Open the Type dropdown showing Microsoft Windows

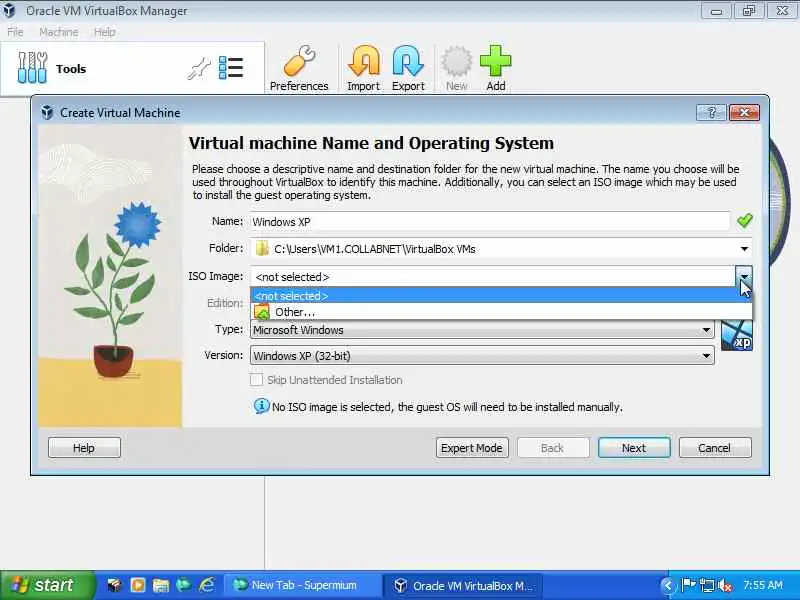(482, 330)
